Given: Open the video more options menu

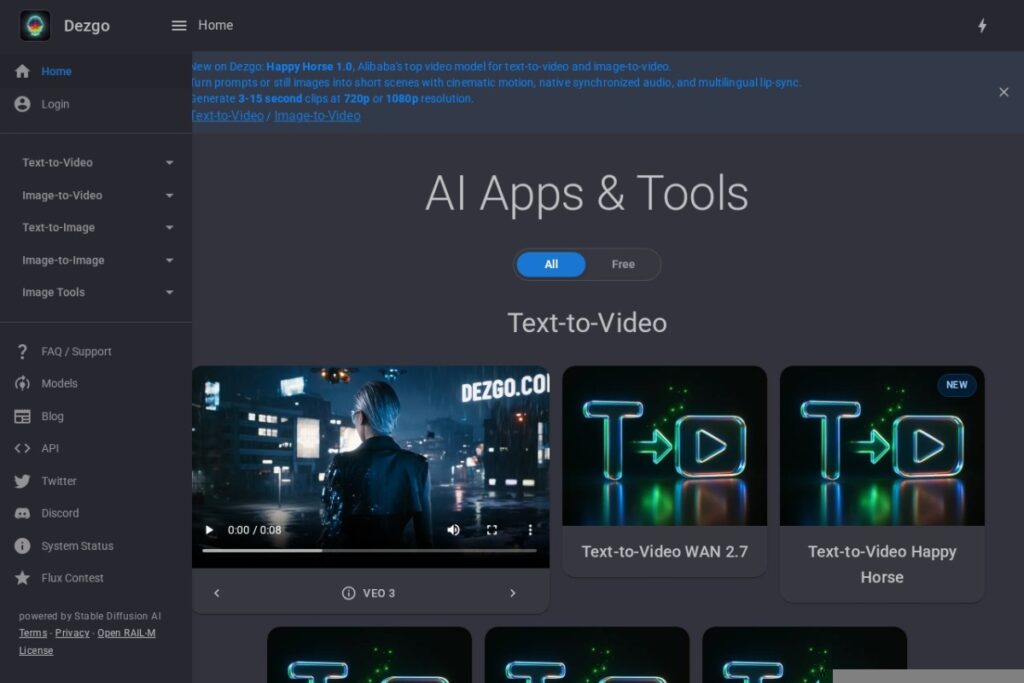Looking at the screenshot, I should [530, 530].
